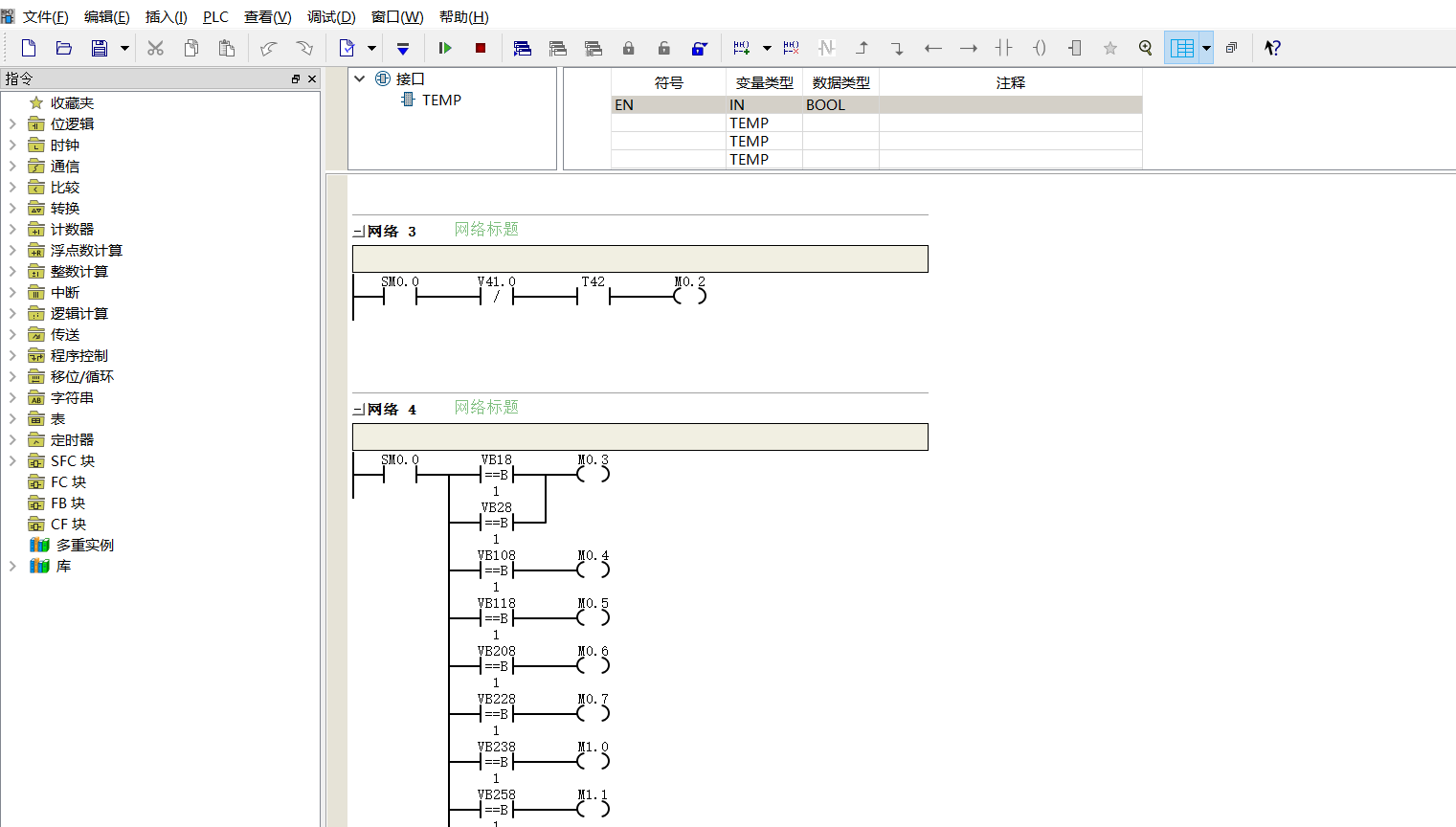Click the EN symbol cell

[668, 104]
